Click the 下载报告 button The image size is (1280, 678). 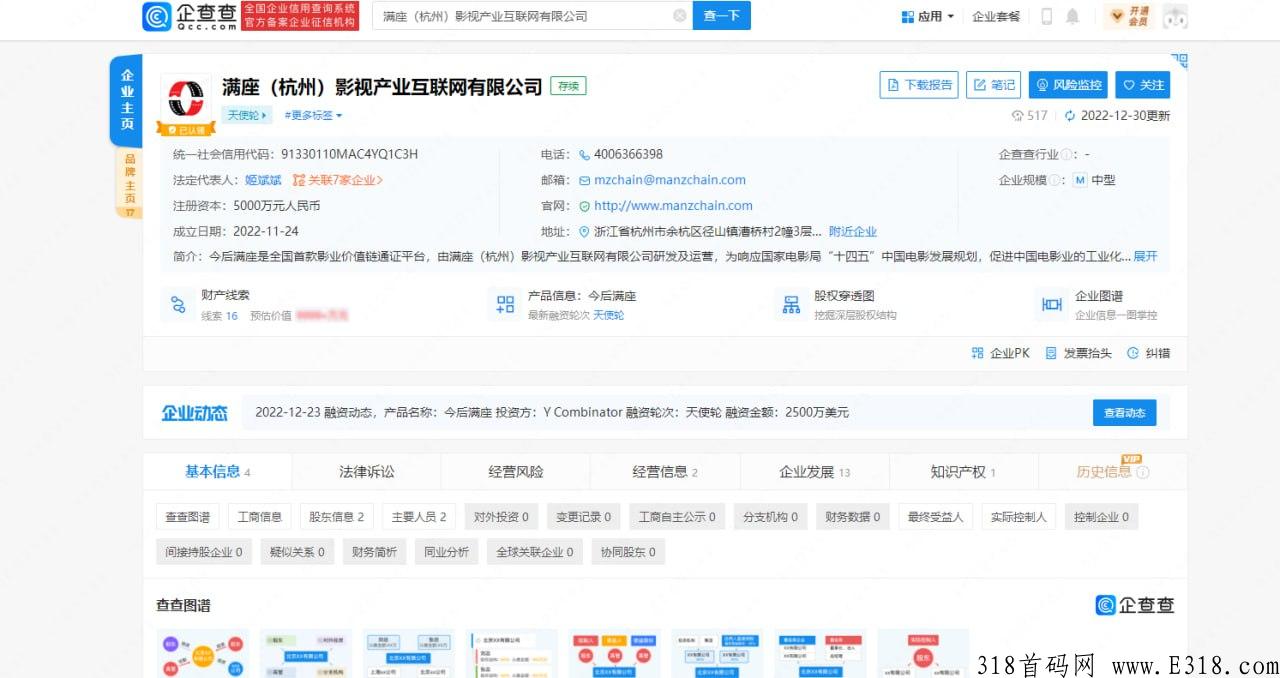[x=920, y=85]
